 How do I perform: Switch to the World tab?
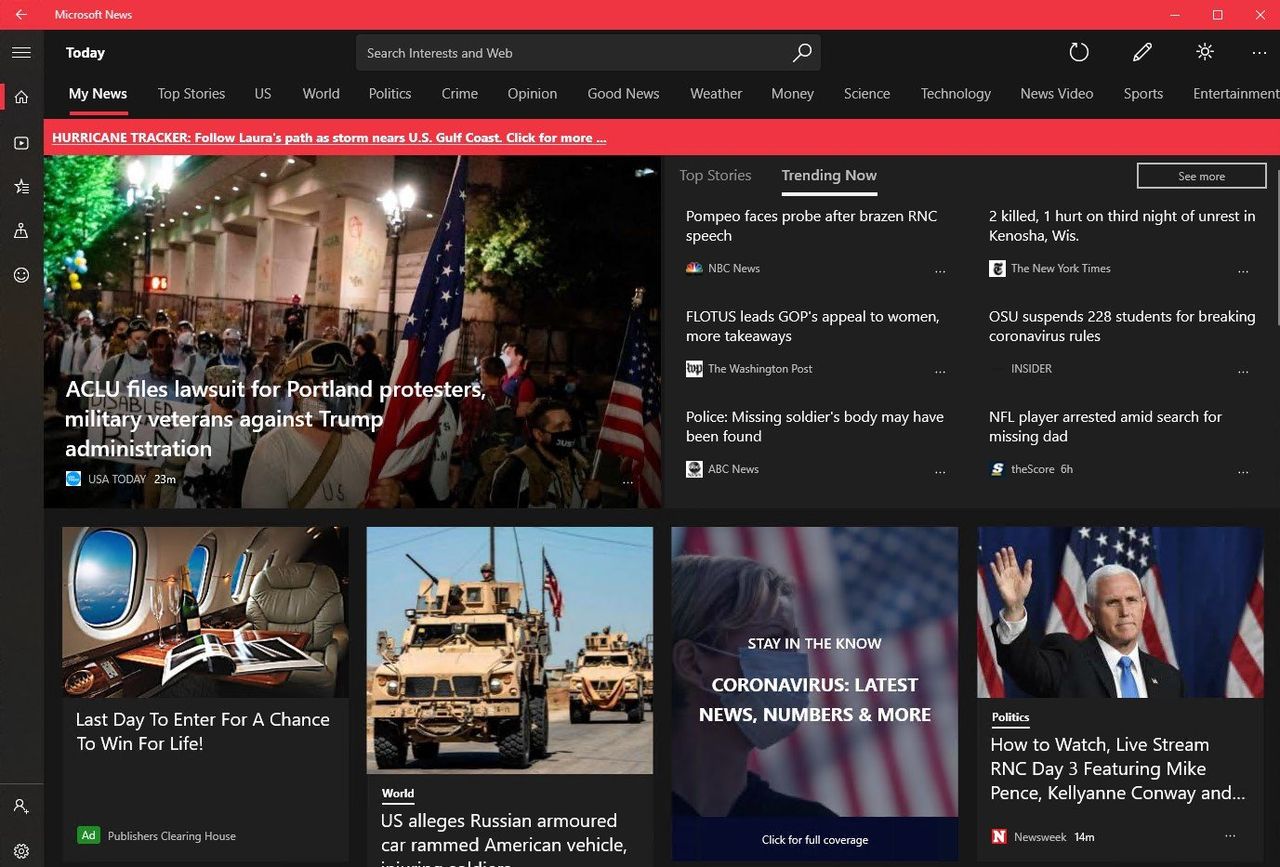(x=321, y=94)
